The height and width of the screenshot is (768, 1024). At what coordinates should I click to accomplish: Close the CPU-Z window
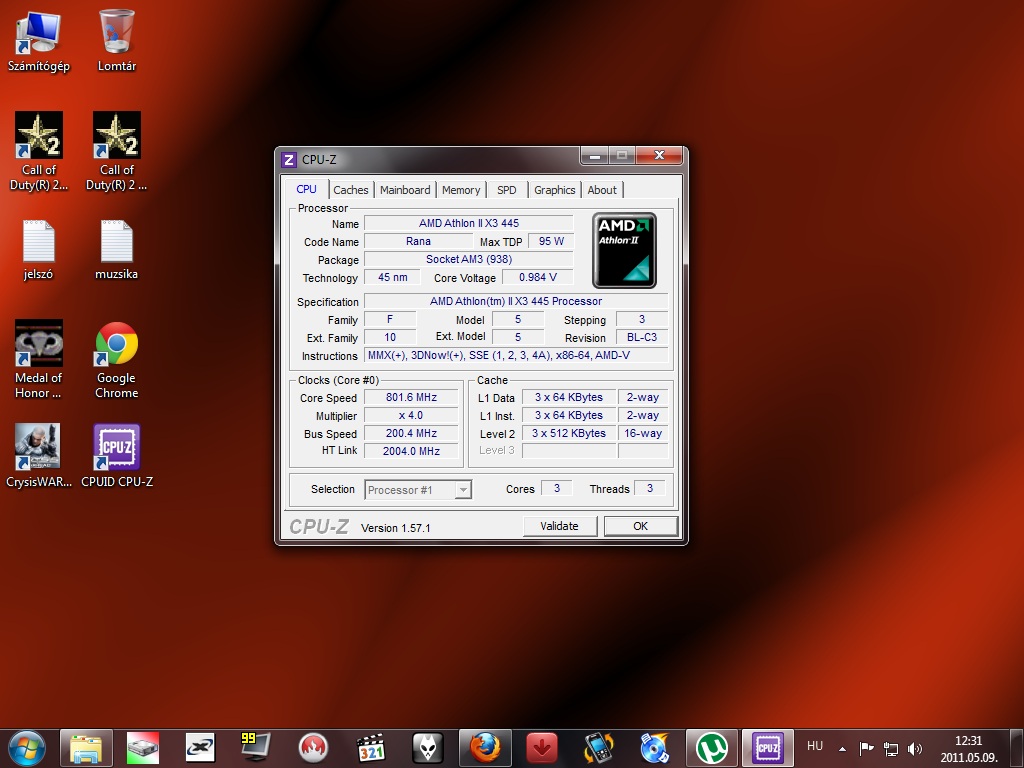(x=659, y=156)
